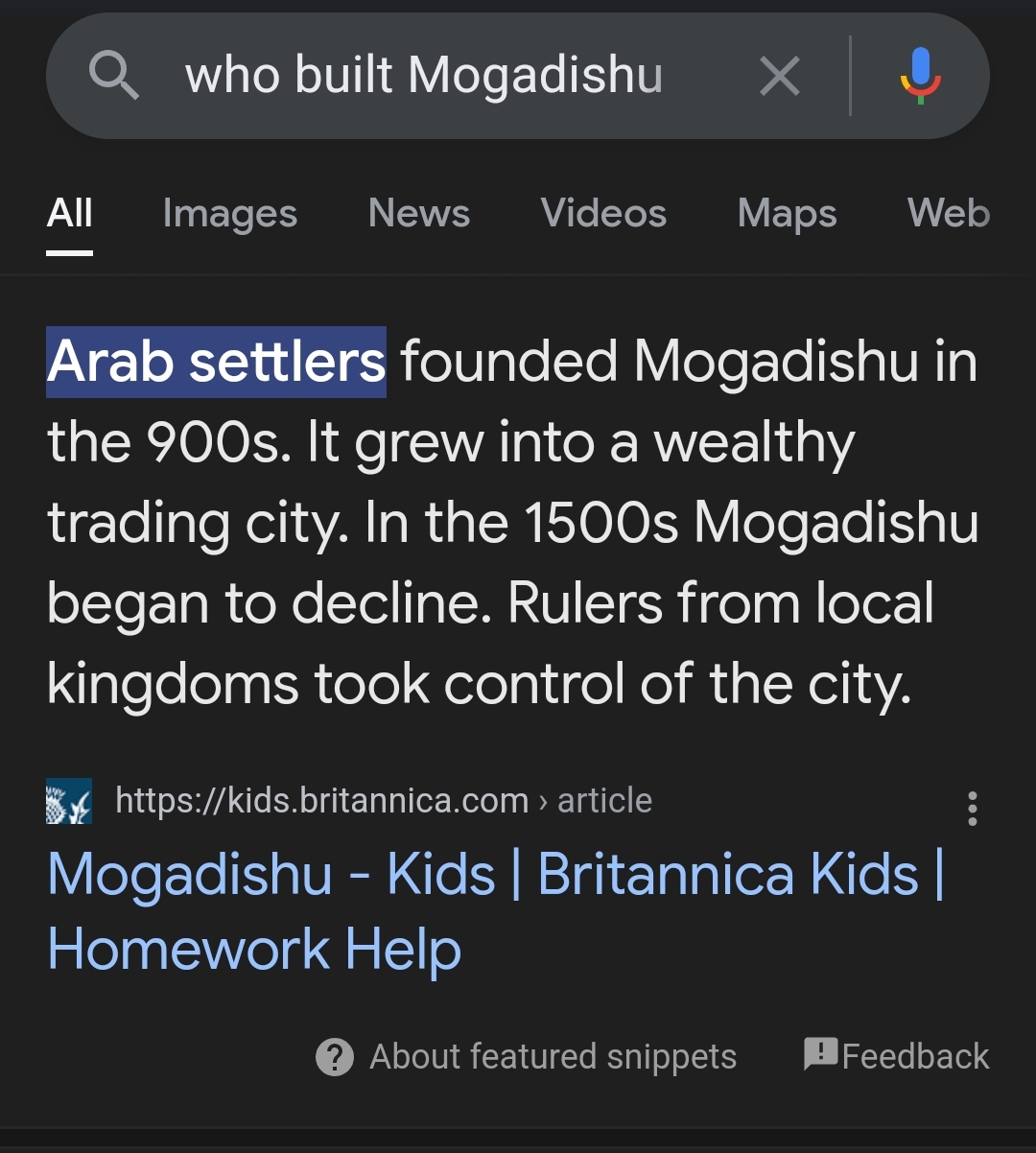
Task: Switch to the Images tab
Action: point(230,213)
